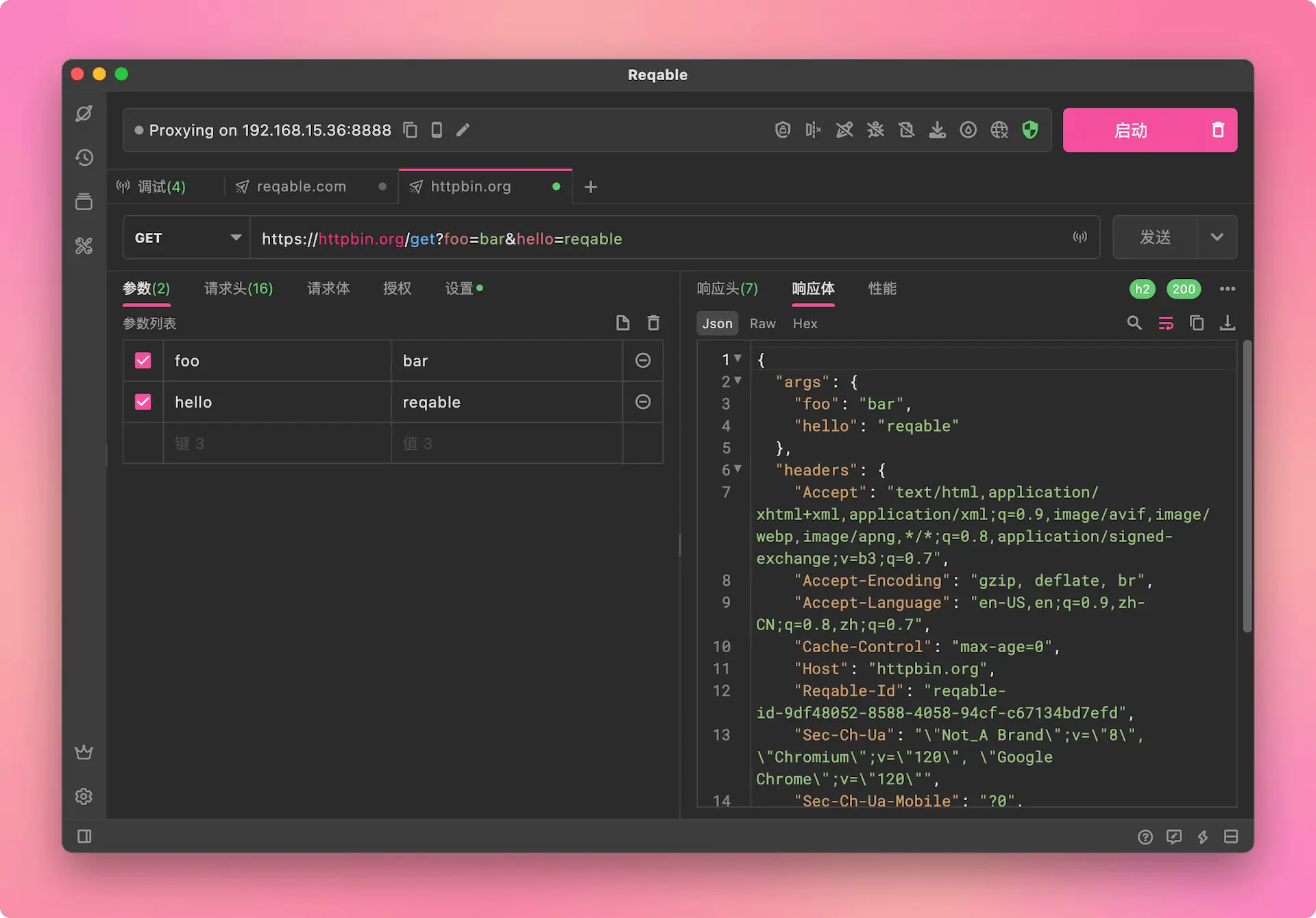Toggle word wrap in response body
The image size is (1316, 918).
click(x=1166, y=323)
